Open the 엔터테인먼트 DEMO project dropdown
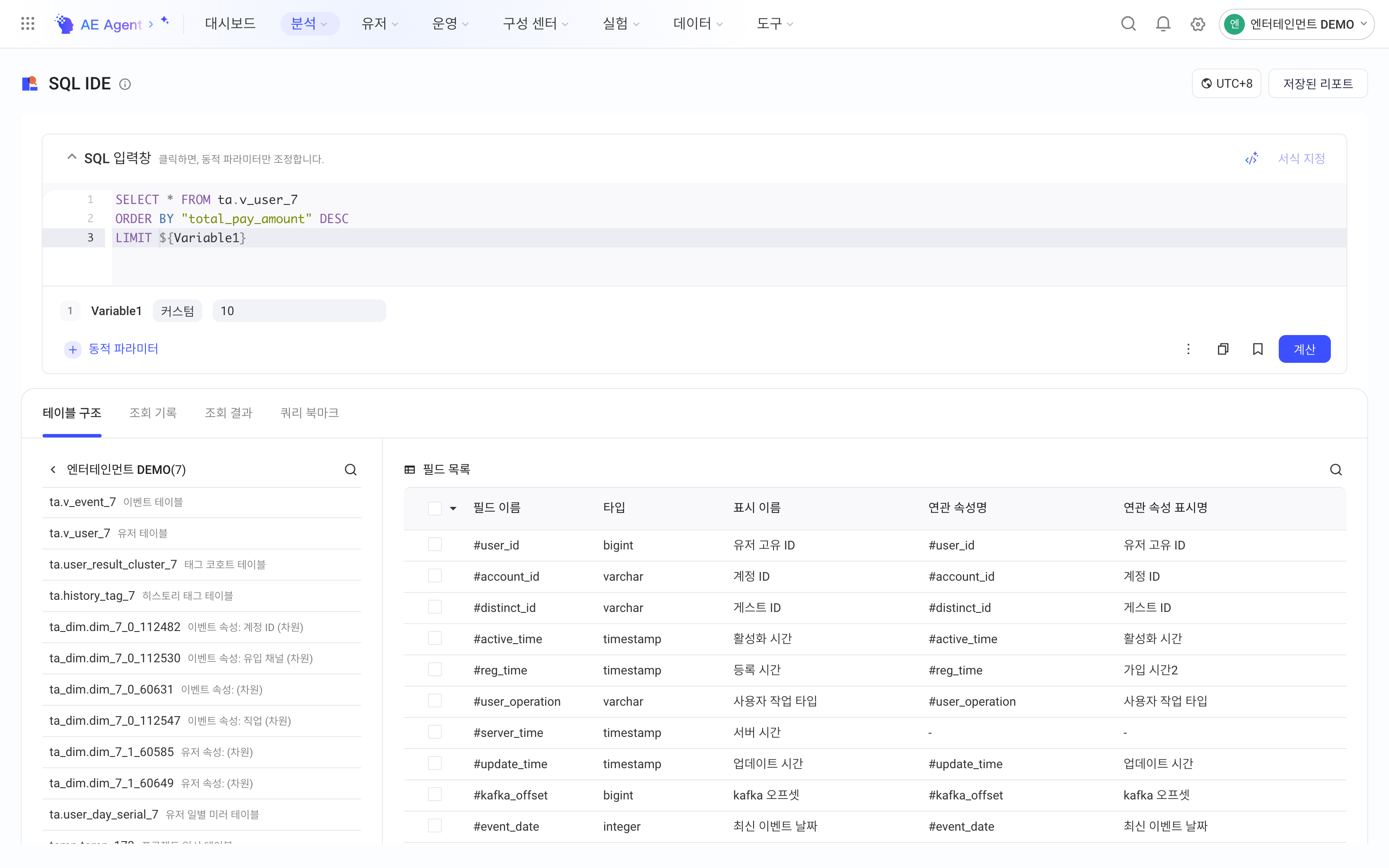 point(1297,24)
